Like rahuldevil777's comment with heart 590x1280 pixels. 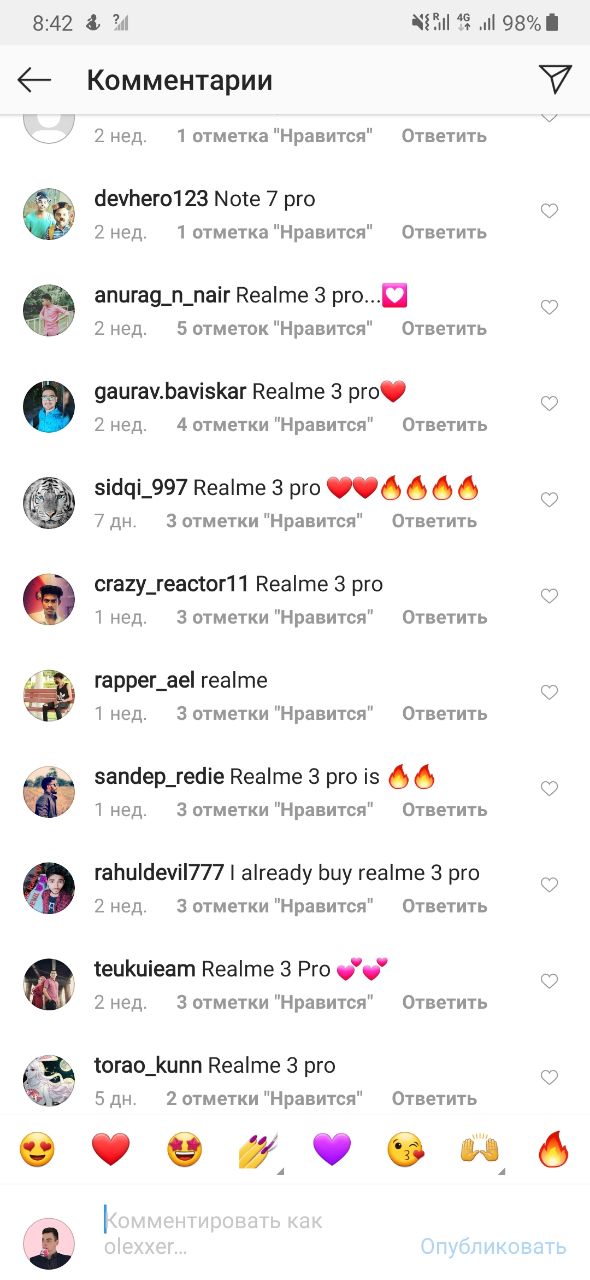(549, 885)
